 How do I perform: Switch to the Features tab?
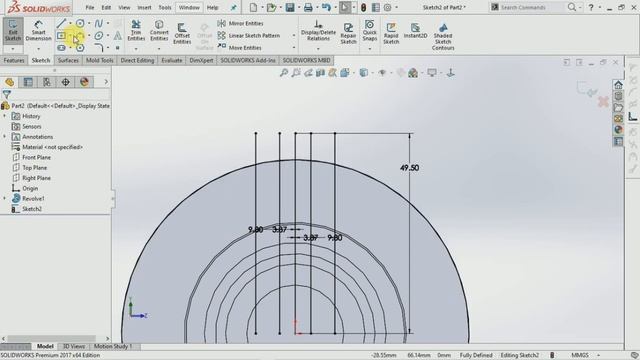14,60
